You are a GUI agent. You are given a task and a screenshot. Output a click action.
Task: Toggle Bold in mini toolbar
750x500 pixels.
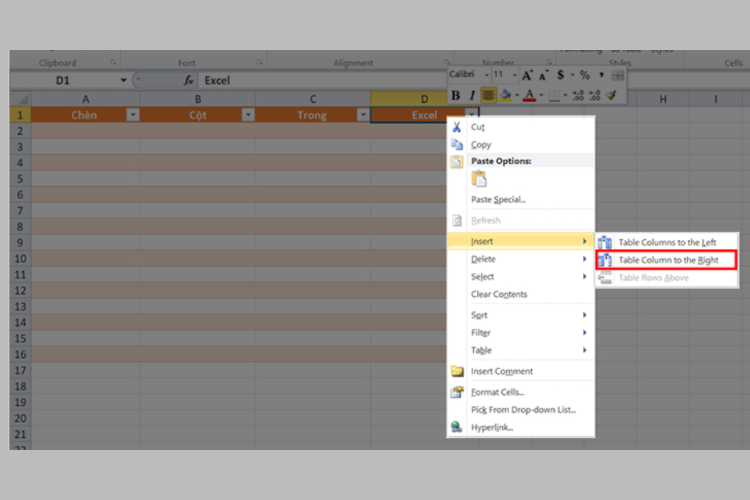pyautogui.click(x=456, y=95)
